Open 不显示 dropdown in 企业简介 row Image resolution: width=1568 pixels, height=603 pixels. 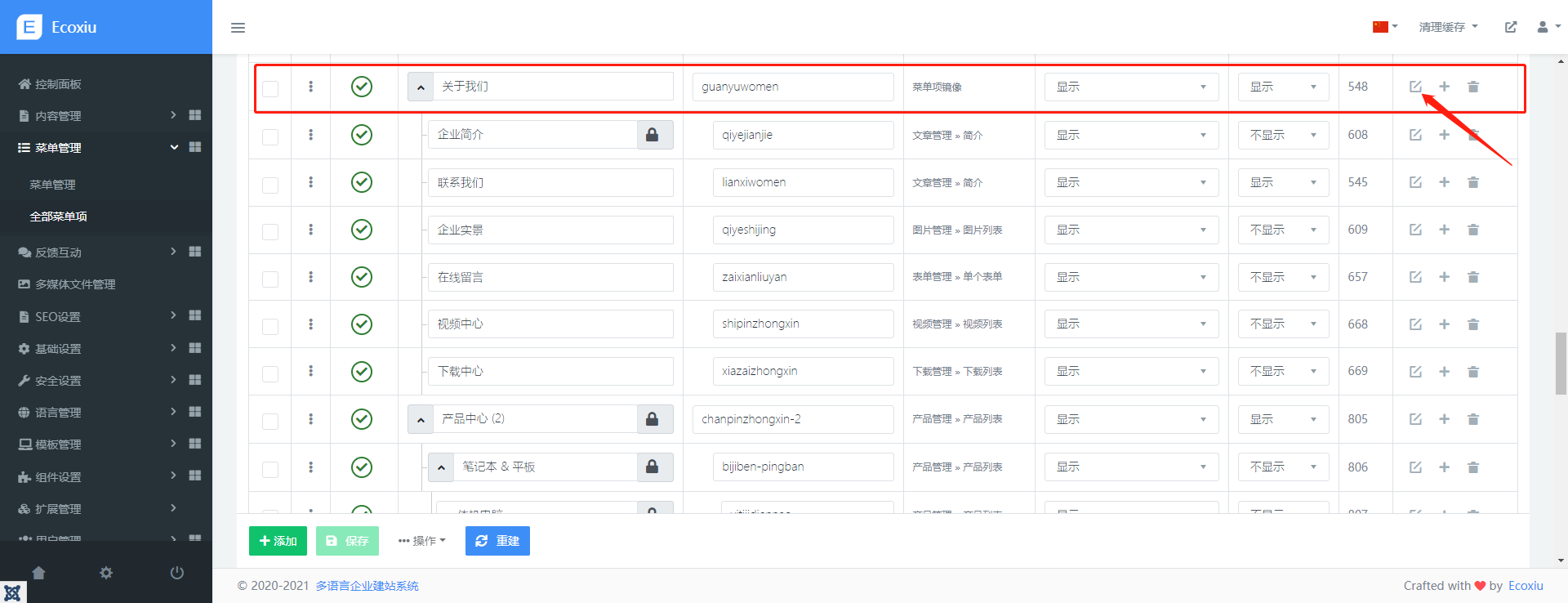pos(1282,135)
